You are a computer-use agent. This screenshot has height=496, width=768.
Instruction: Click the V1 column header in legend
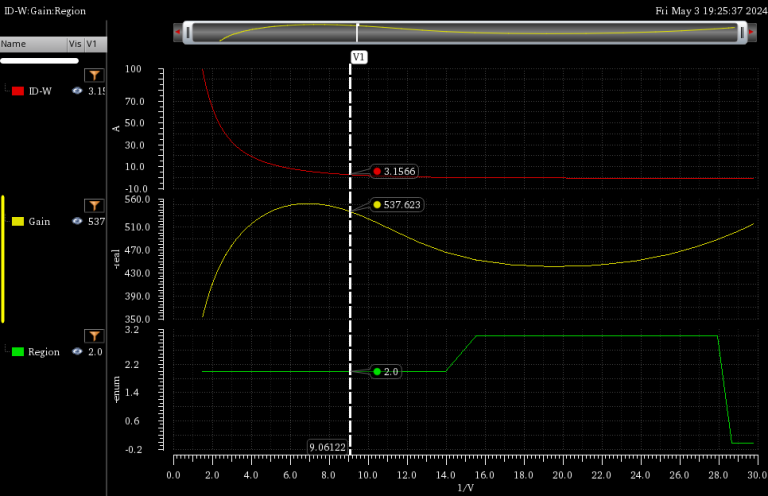click(x=92, y=44)
